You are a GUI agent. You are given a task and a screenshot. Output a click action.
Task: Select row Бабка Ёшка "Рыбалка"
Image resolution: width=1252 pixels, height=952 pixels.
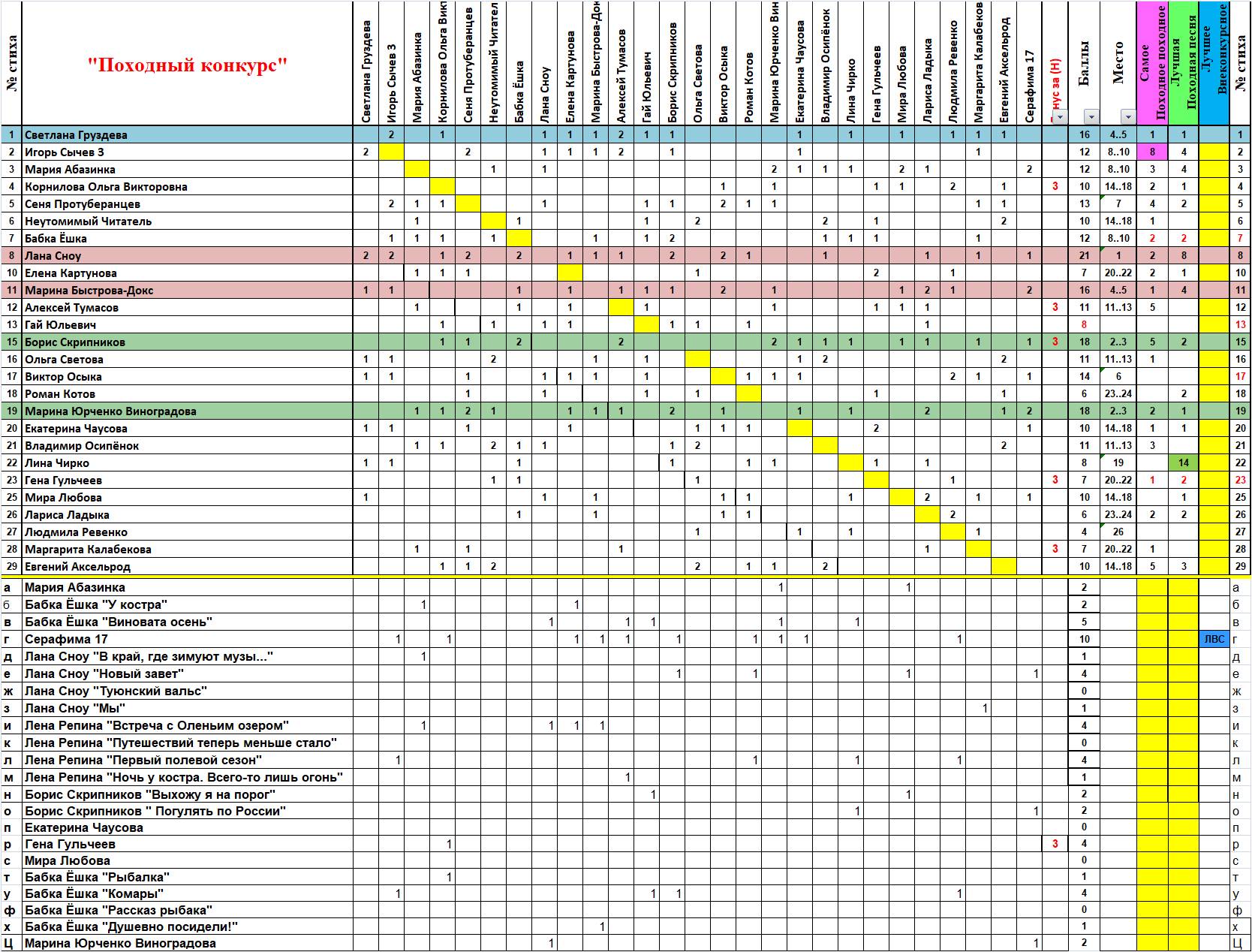point(97,877)
